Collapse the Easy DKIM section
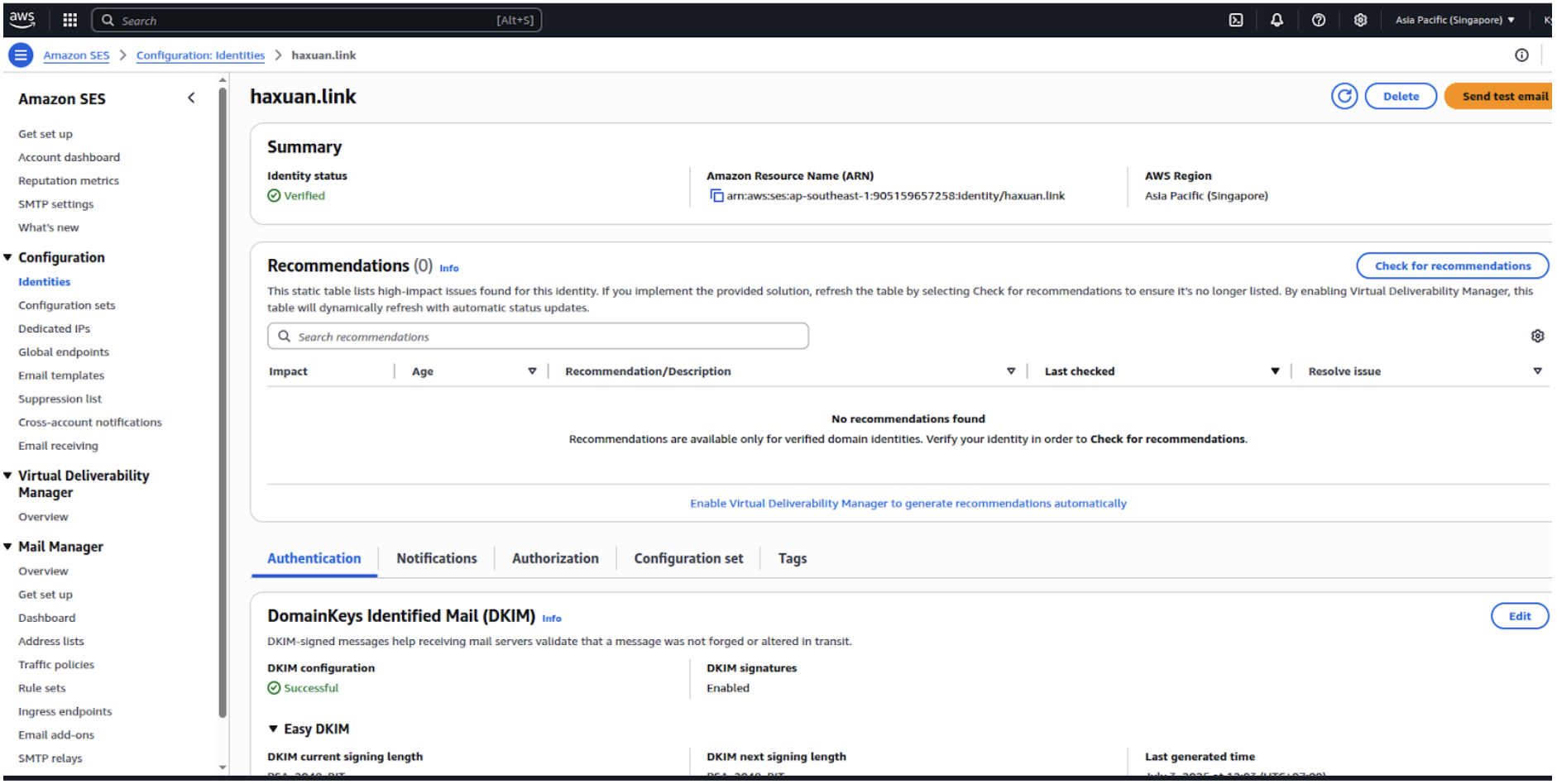The image size is (1557, 784). click(x=273, y=729)
